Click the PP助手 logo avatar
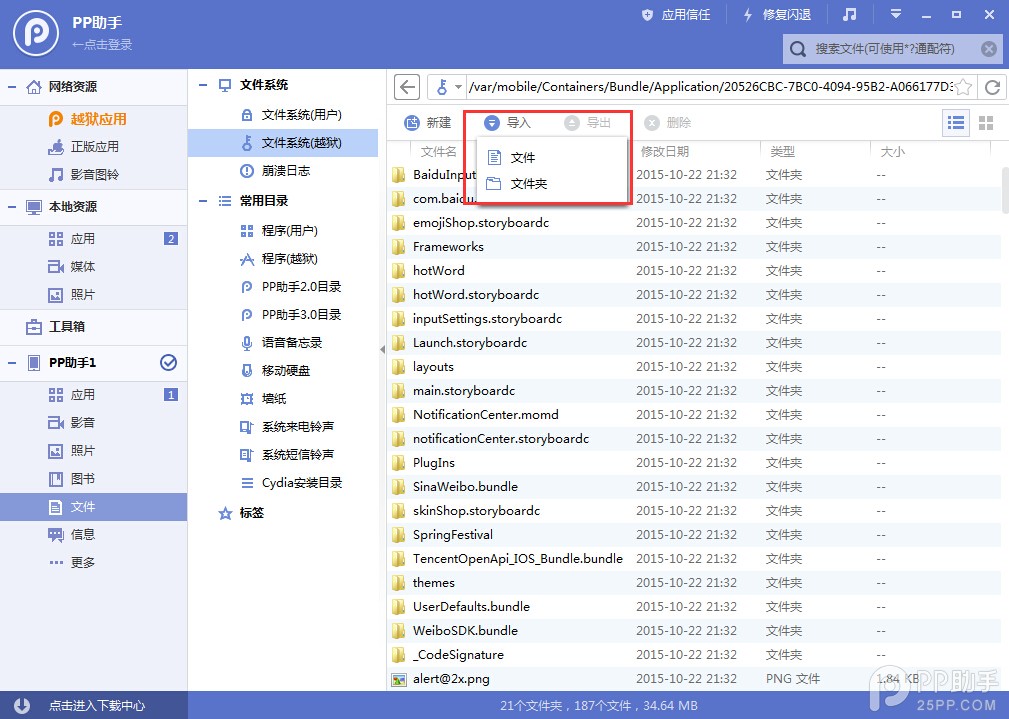 point(36,33)
